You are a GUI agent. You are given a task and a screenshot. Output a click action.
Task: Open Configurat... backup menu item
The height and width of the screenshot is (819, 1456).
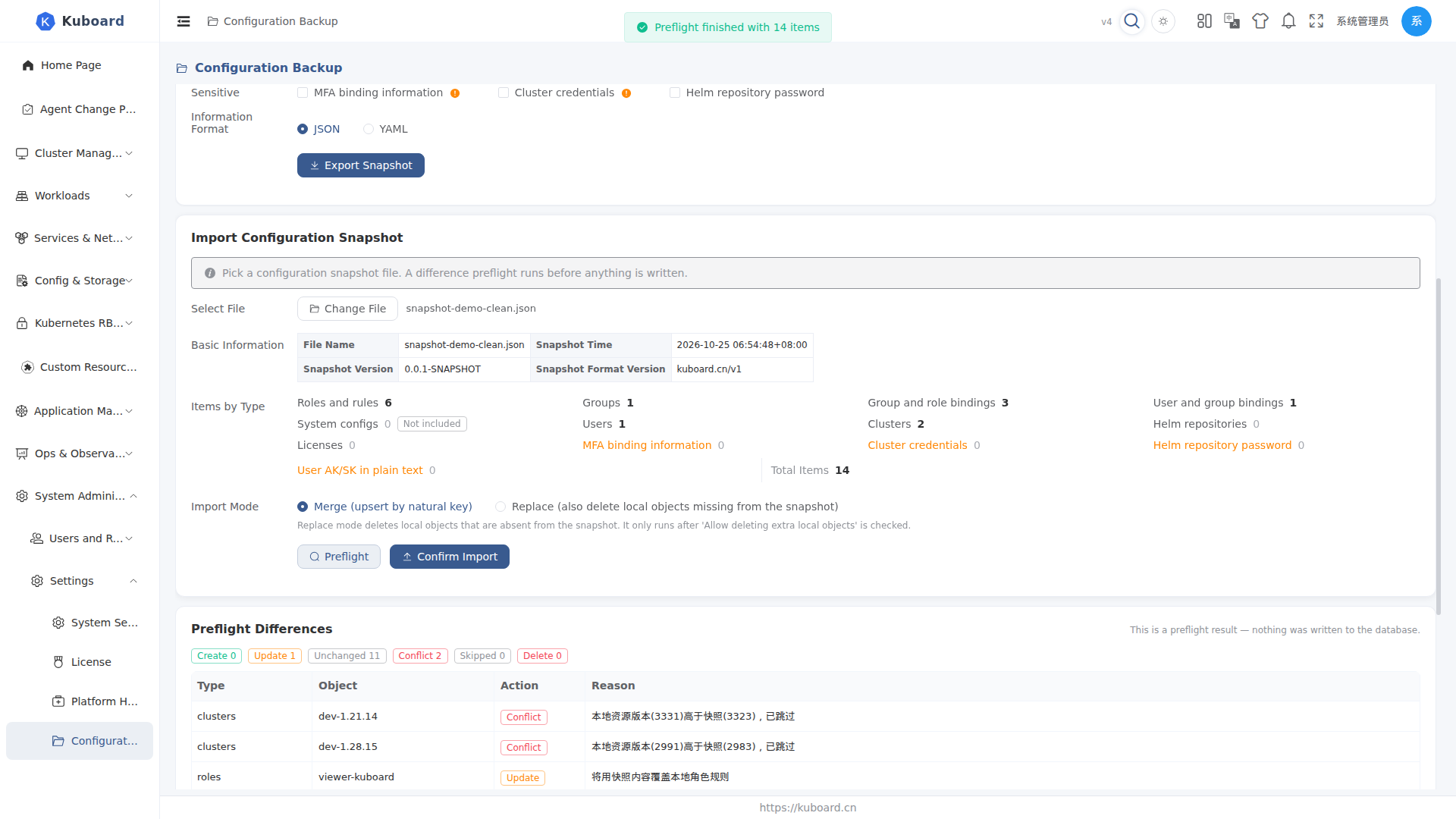(80, 741)
